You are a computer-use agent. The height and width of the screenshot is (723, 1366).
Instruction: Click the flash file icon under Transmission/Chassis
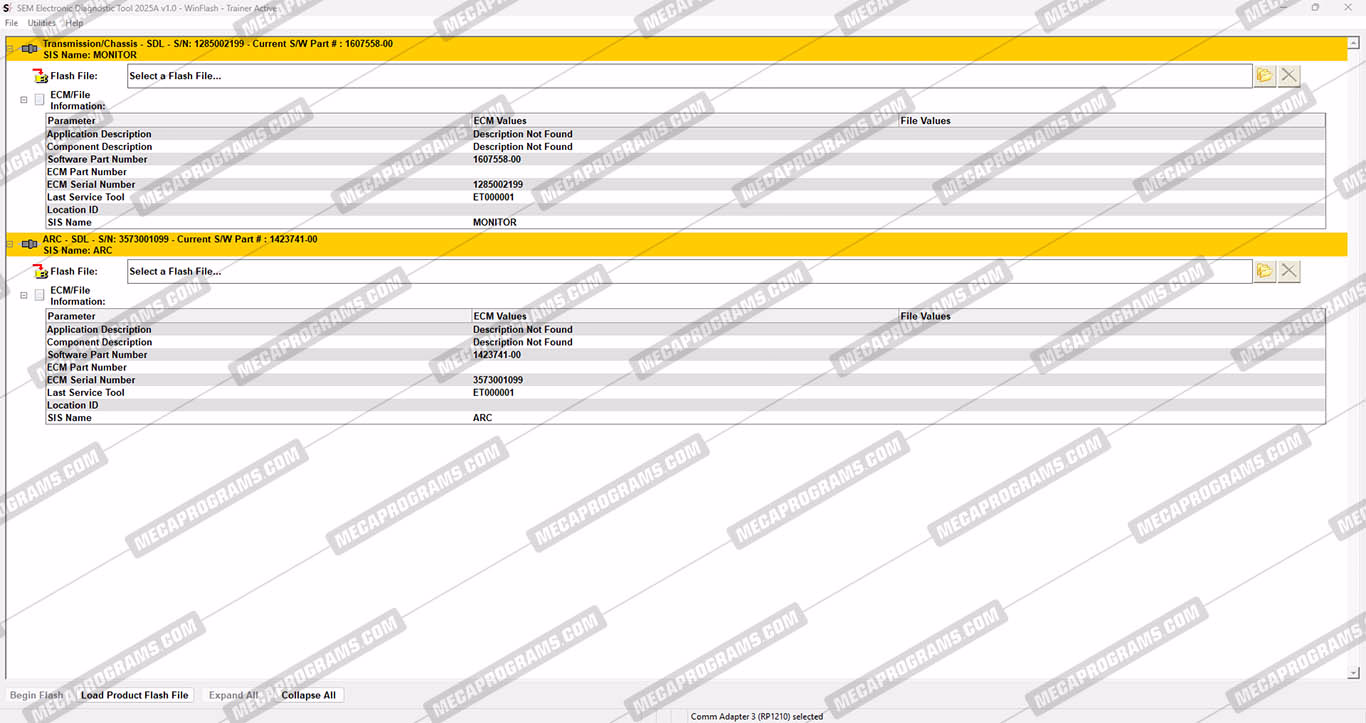(40, 76)
